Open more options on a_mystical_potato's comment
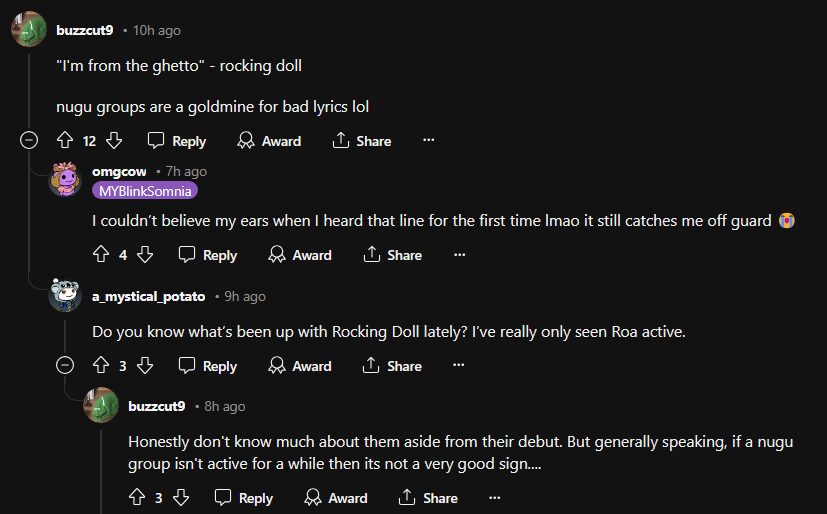Viewport: 827px width, 514px height. point(459,366)
